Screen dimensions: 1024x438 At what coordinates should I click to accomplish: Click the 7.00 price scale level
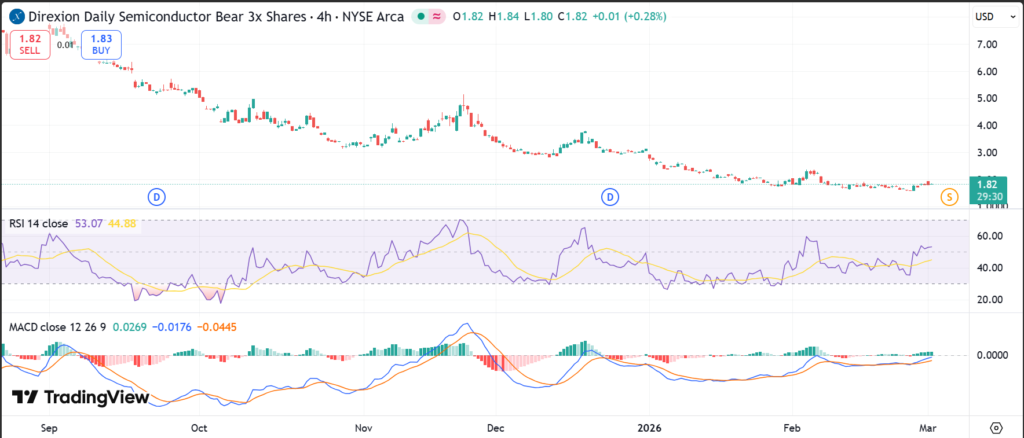tap(985, 44)
